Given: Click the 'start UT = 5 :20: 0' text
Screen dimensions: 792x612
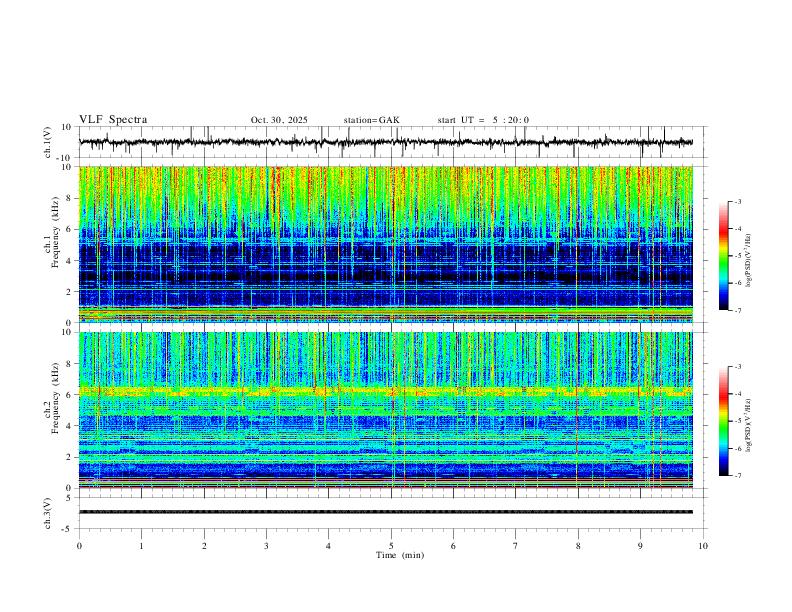Looking at the screenshot, I should [x=483, y=120].
